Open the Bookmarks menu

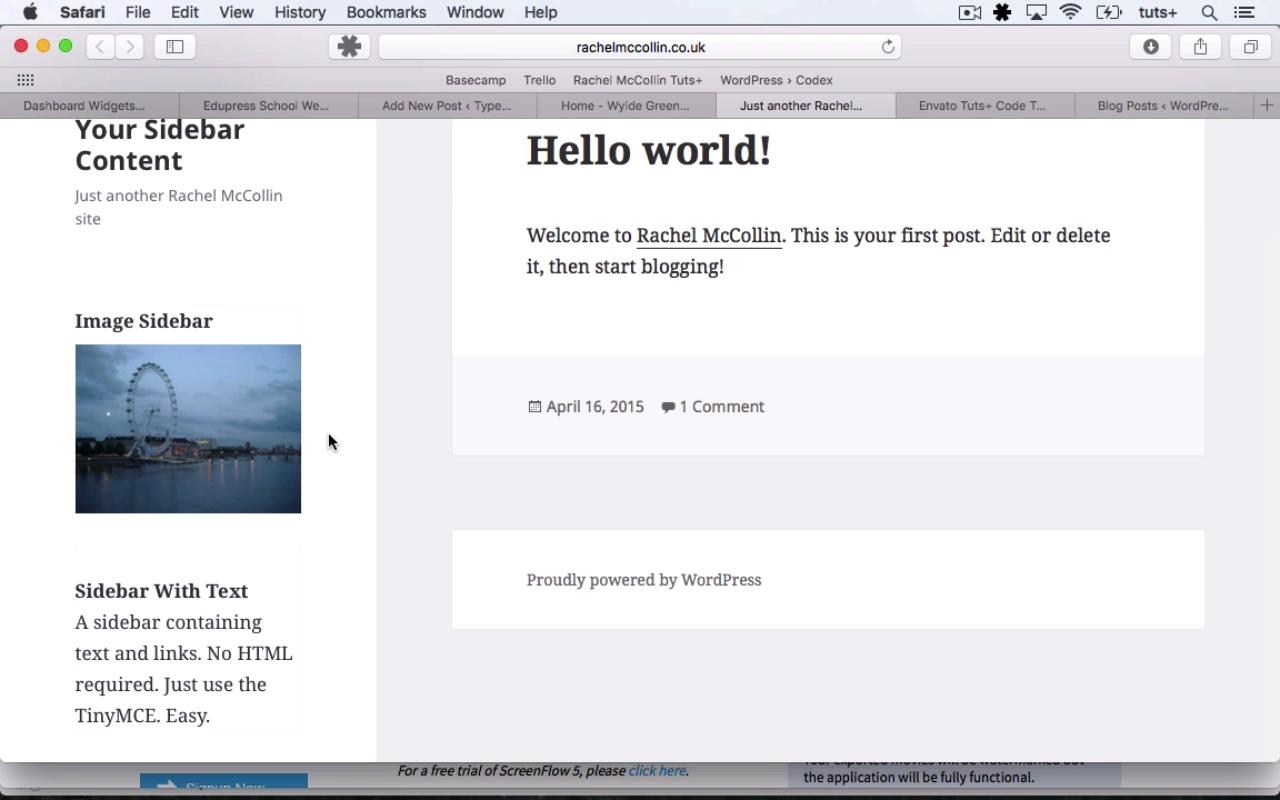[x=386, y=12]
